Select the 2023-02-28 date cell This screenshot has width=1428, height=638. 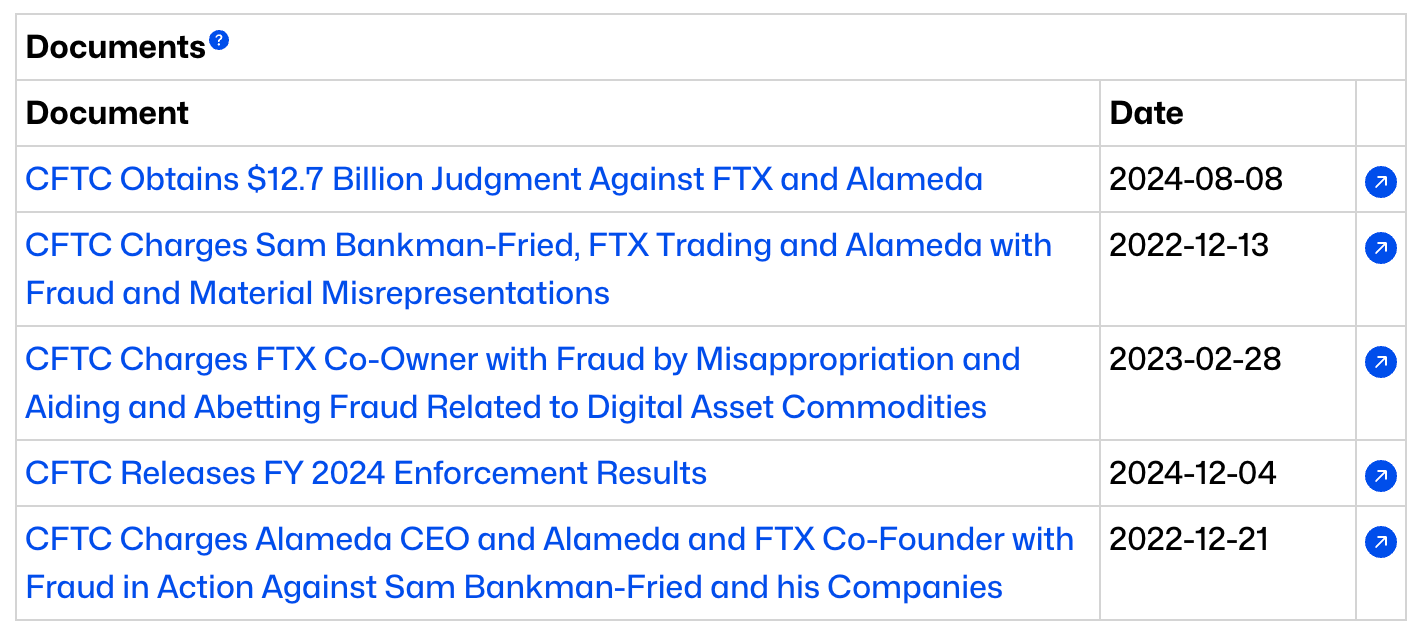tap(1195, 359)
